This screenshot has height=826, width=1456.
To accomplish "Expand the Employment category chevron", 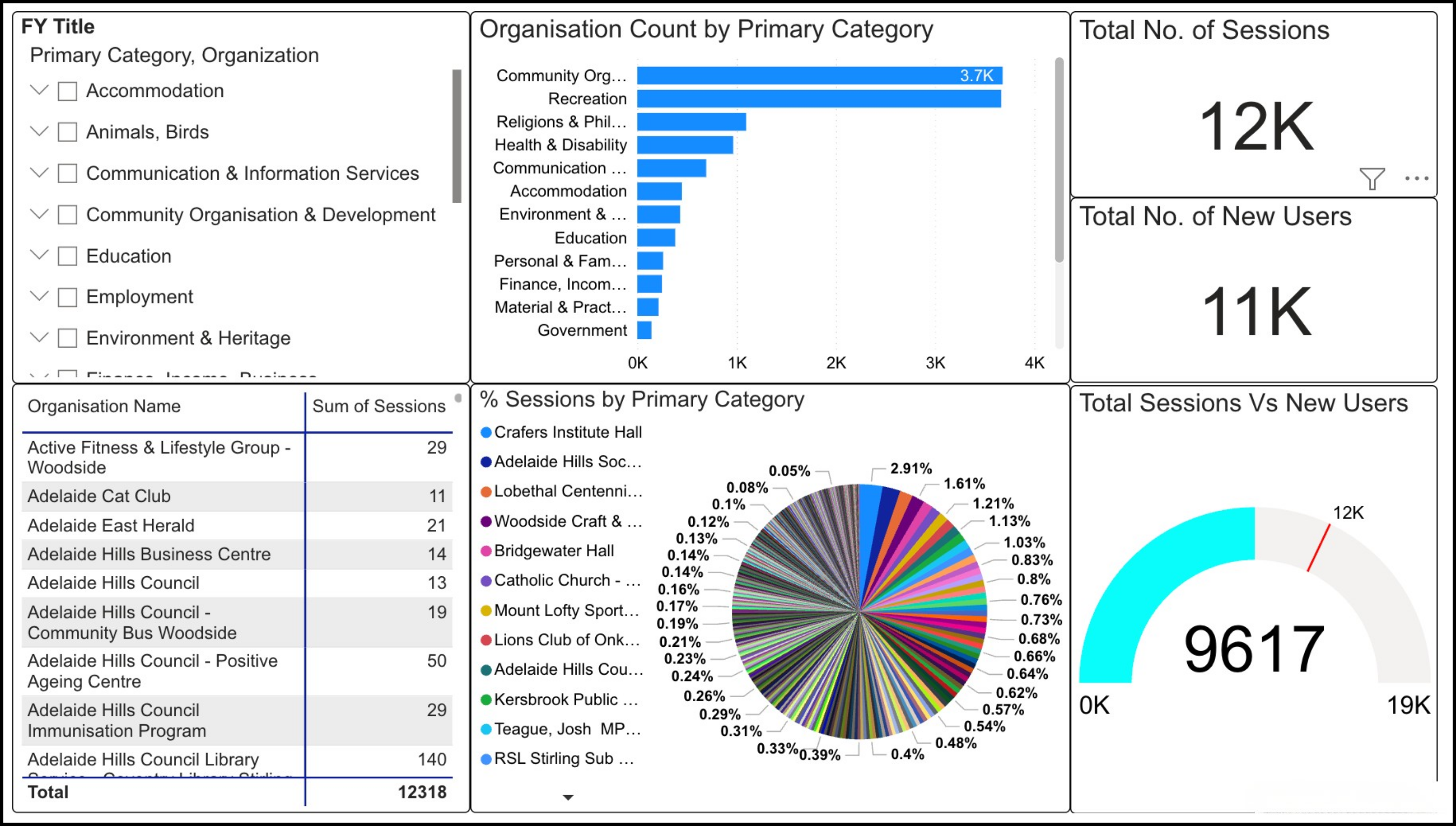I will (x=39, y=297).
